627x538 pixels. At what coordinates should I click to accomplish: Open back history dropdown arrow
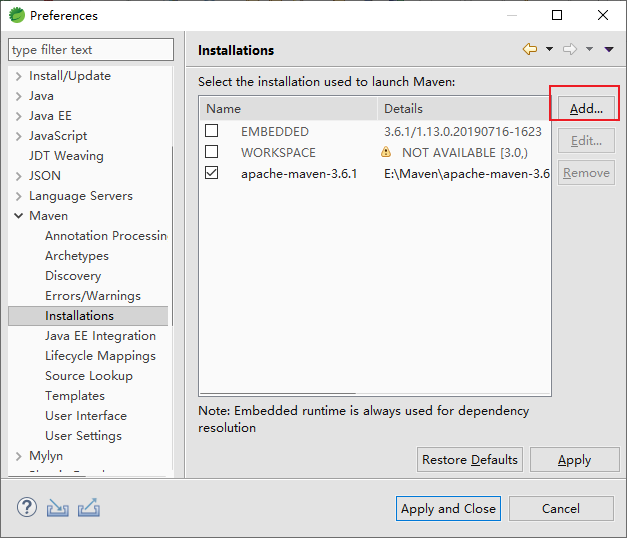pyautogui.click(x=549, y=49)
